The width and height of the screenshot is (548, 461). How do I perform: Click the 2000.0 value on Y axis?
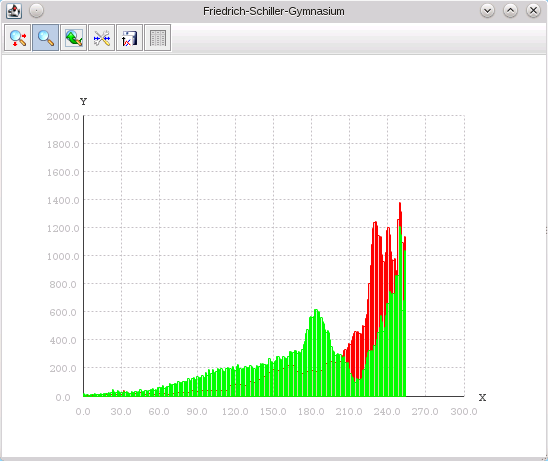63,116
